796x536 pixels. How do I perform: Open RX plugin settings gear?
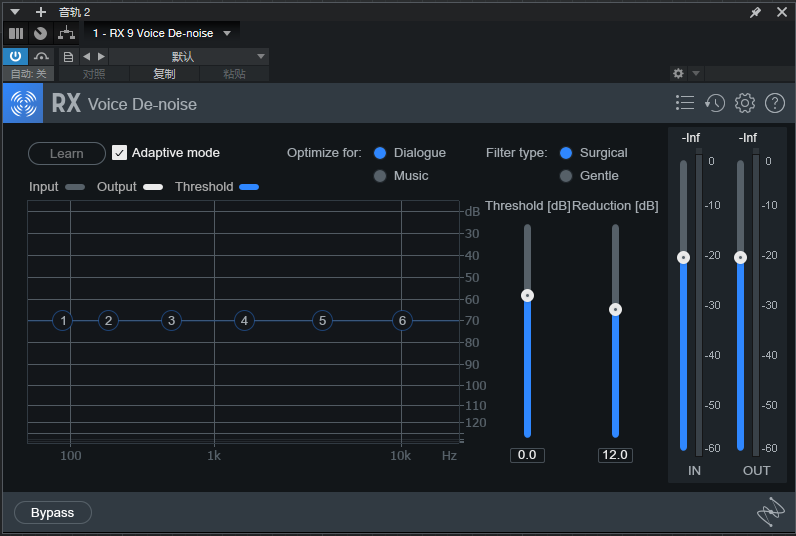(745, 103)
